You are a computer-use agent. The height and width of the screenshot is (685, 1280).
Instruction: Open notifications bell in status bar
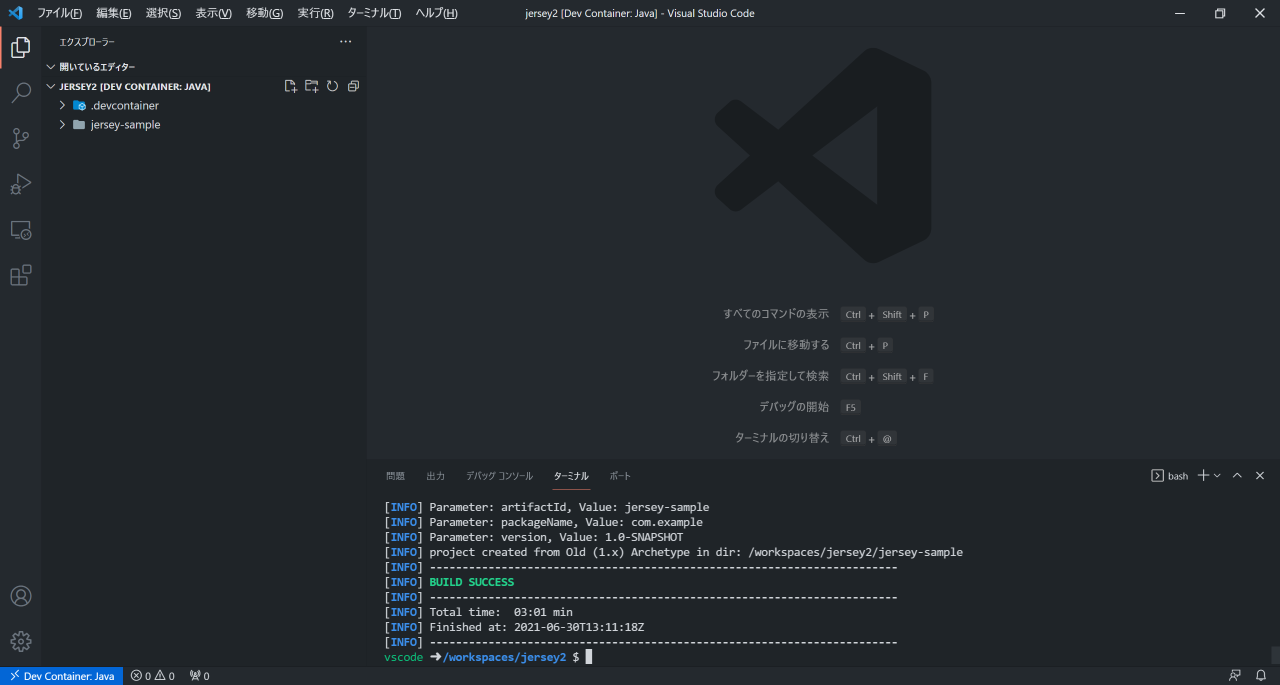click(x=1260, y=676)
